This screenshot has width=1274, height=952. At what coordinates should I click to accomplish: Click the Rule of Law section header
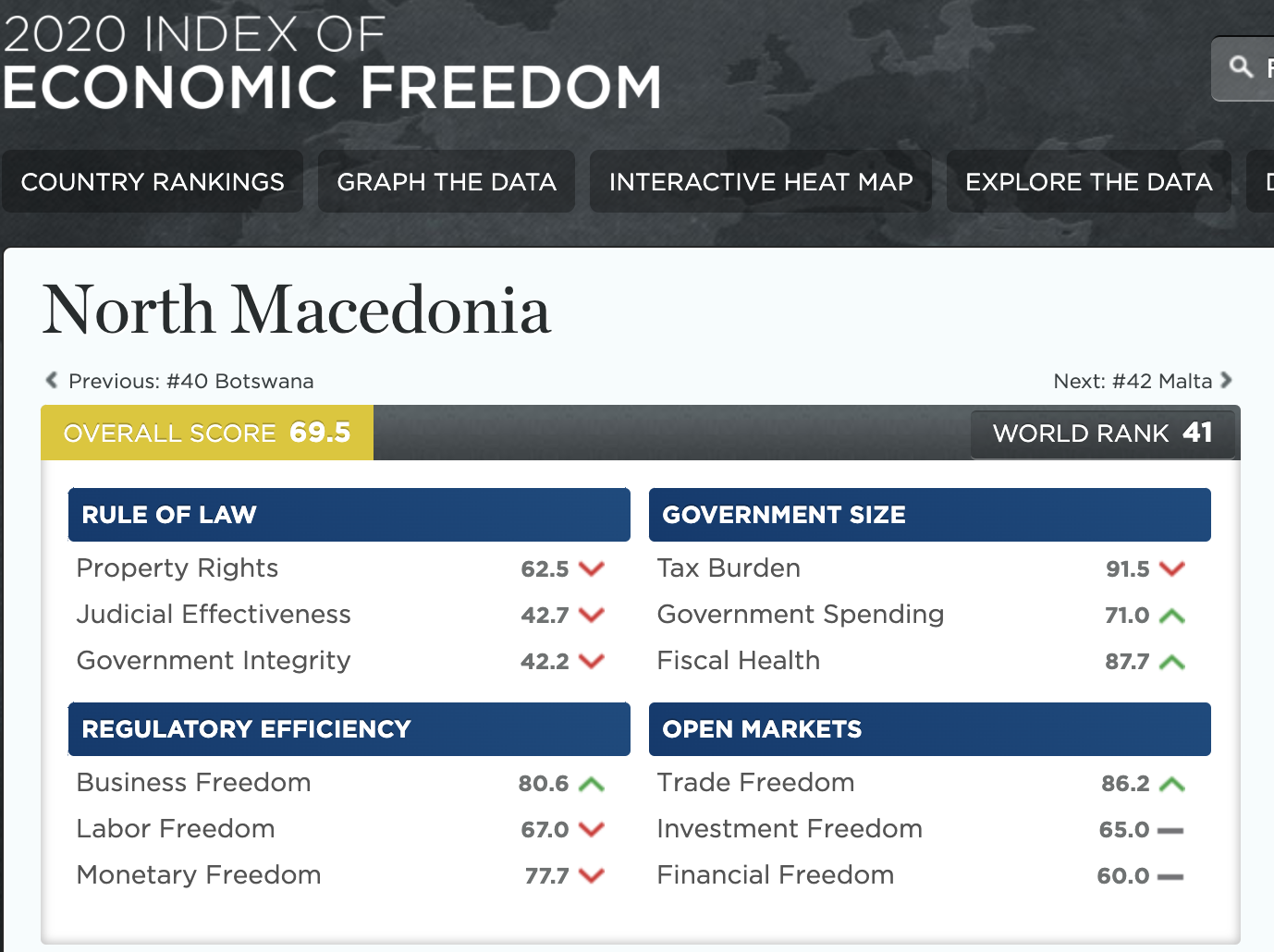(349, 515)
